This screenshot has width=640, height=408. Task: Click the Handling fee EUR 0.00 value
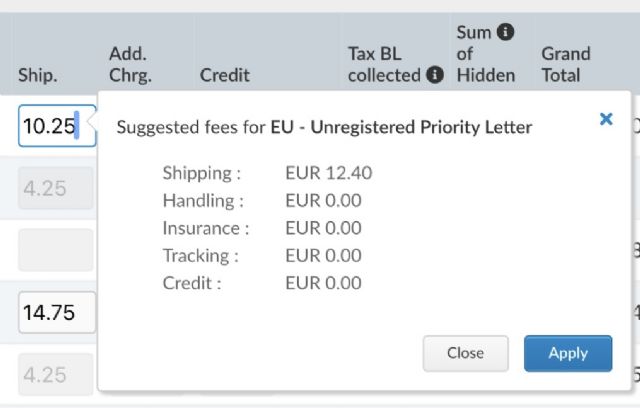[323, 200]
